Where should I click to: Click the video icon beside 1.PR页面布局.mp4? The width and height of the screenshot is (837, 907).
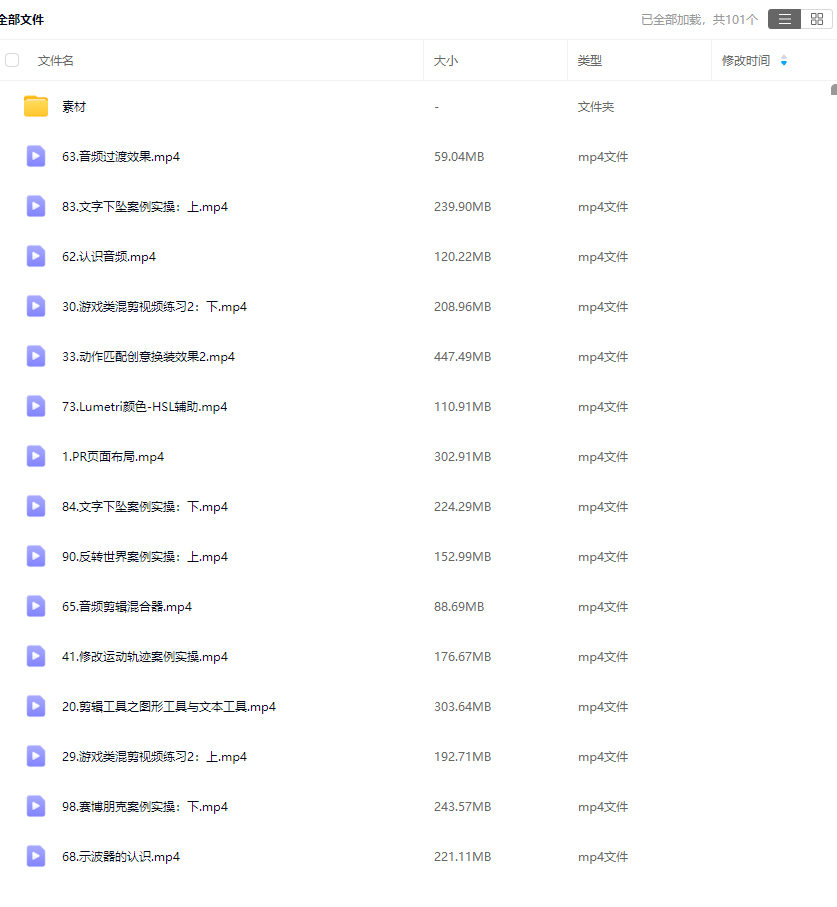coord(35,456)
